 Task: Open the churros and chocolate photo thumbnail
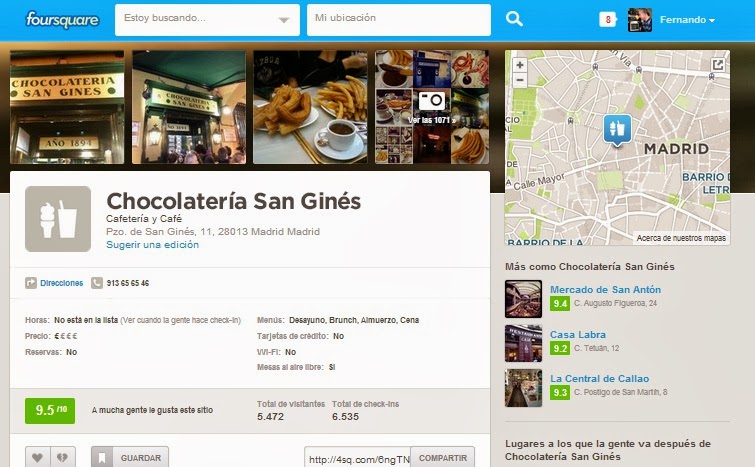click(310, 107)
